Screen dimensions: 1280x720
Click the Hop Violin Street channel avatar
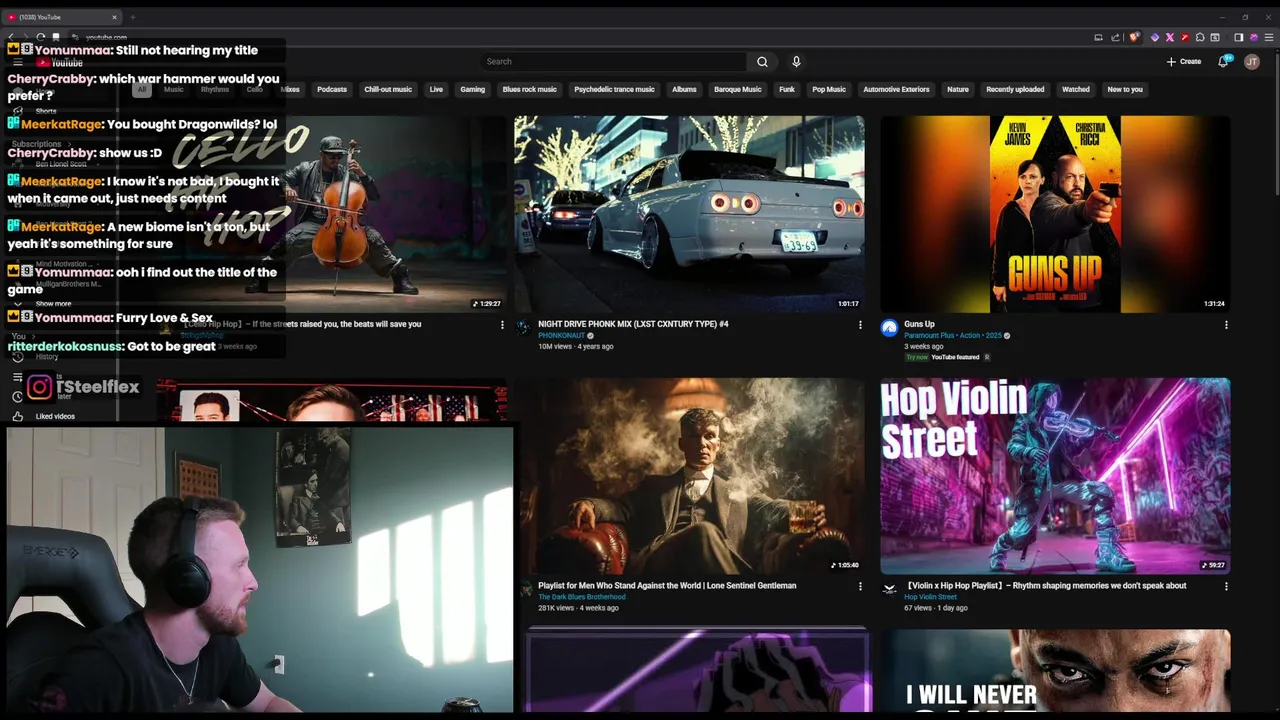click(x=889, y=590)
